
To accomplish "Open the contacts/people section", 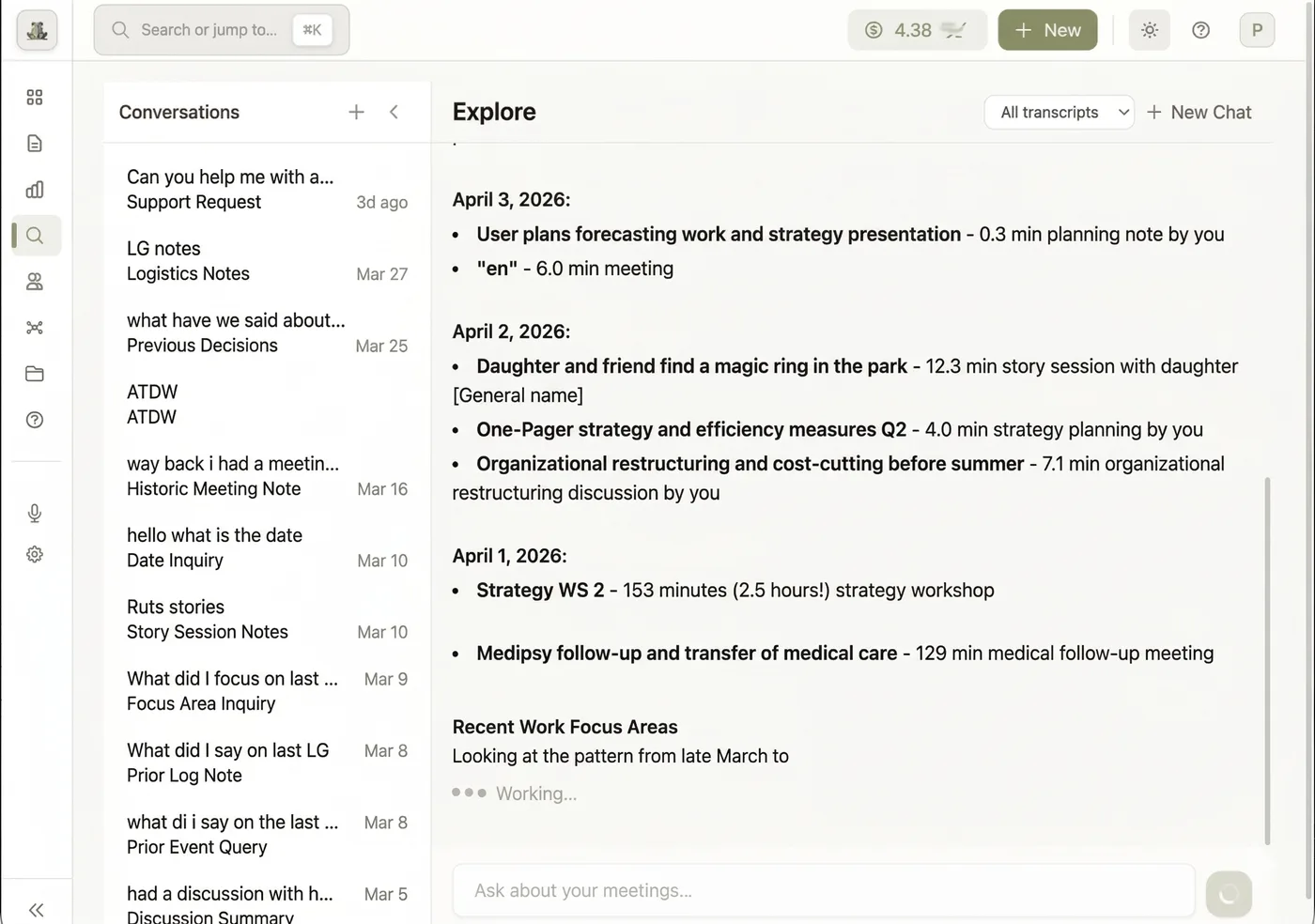I will [35, 281].
